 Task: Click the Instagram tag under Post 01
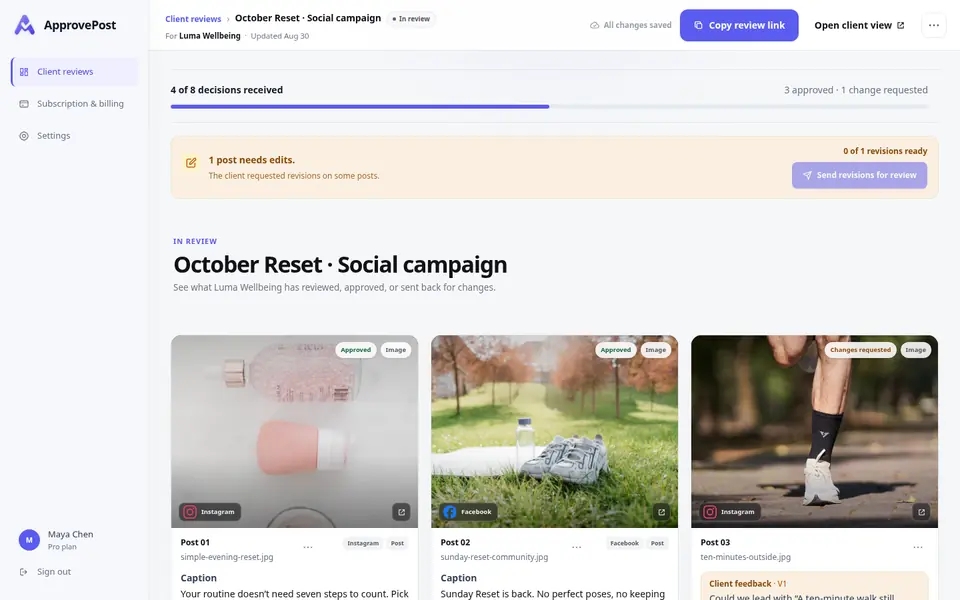click(363, 543)
